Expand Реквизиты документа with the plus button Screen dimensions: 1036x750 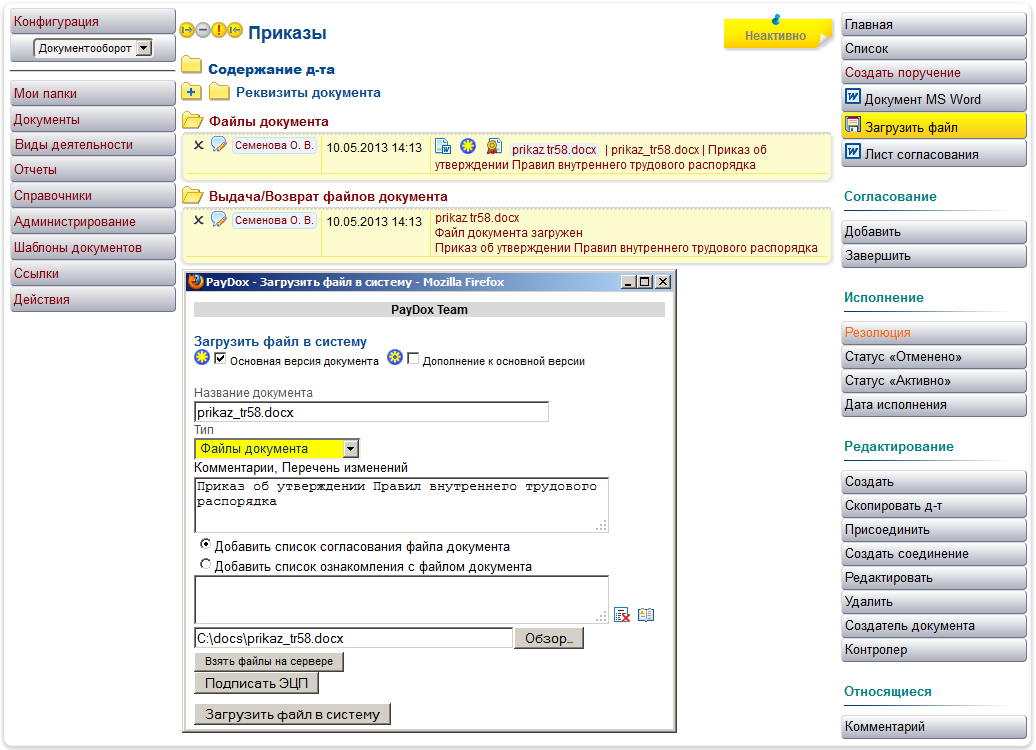[192, 92]
